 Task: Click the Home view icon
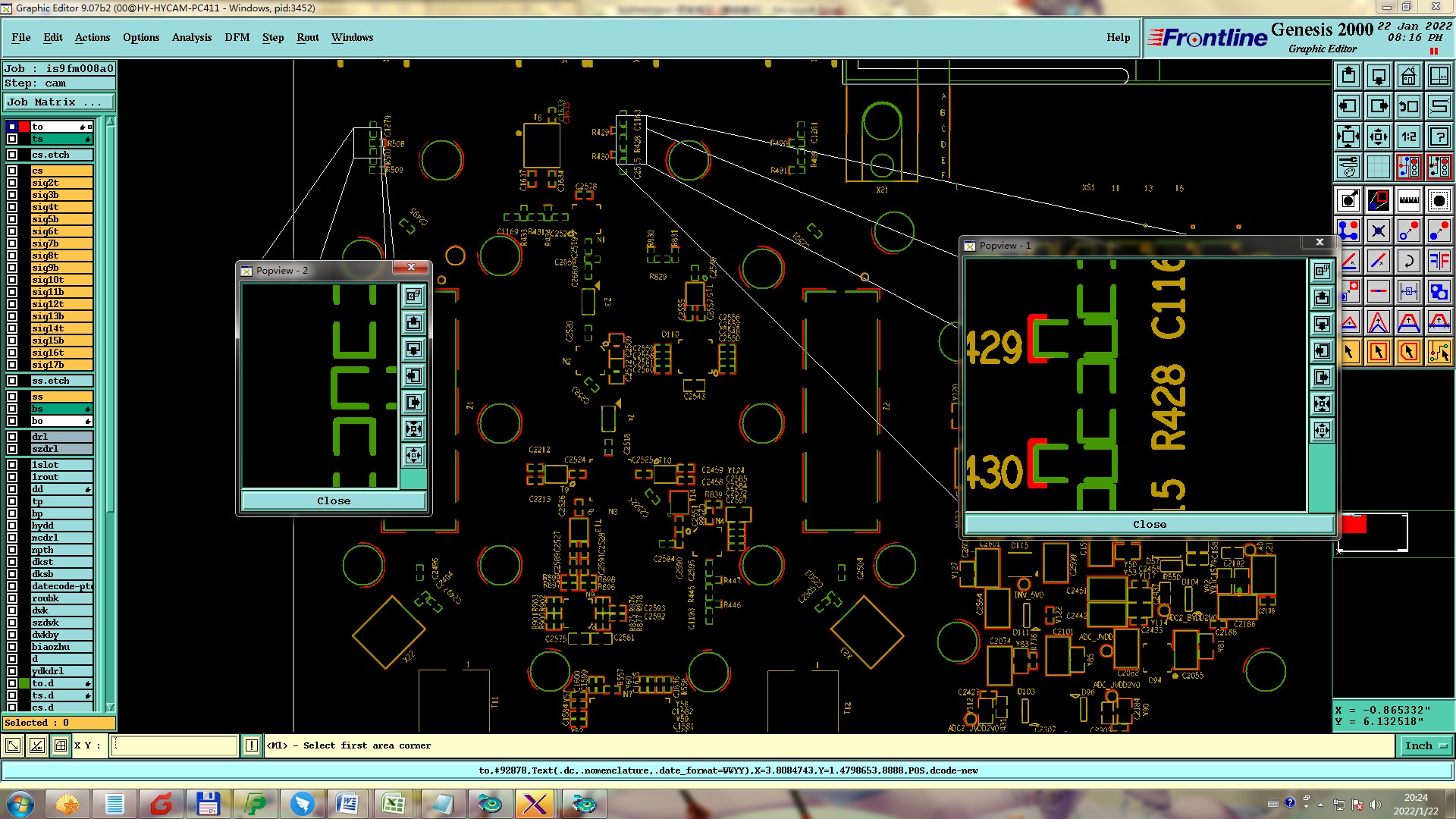click(1408, 76)
